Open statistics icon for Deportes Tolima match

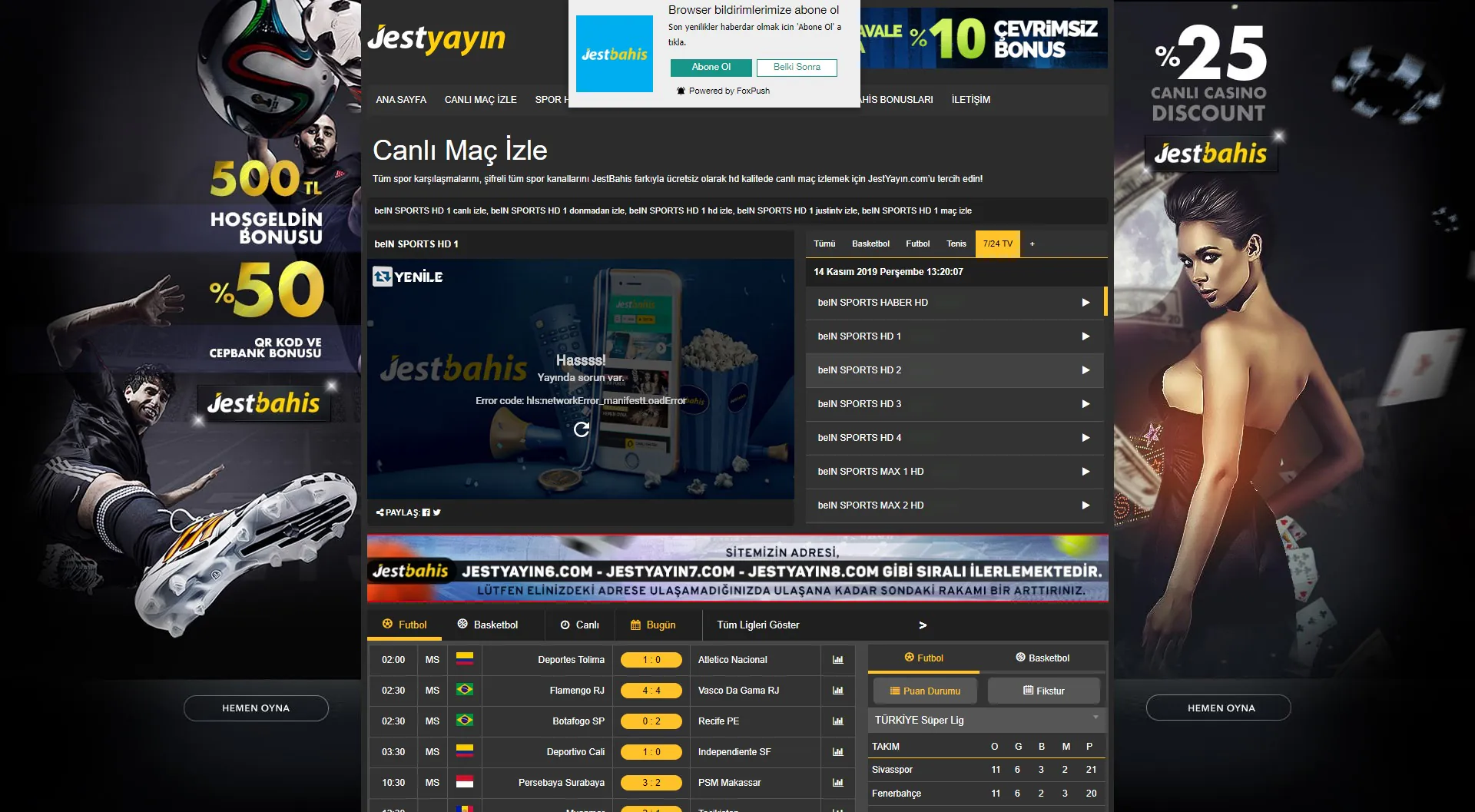[837, 660]
